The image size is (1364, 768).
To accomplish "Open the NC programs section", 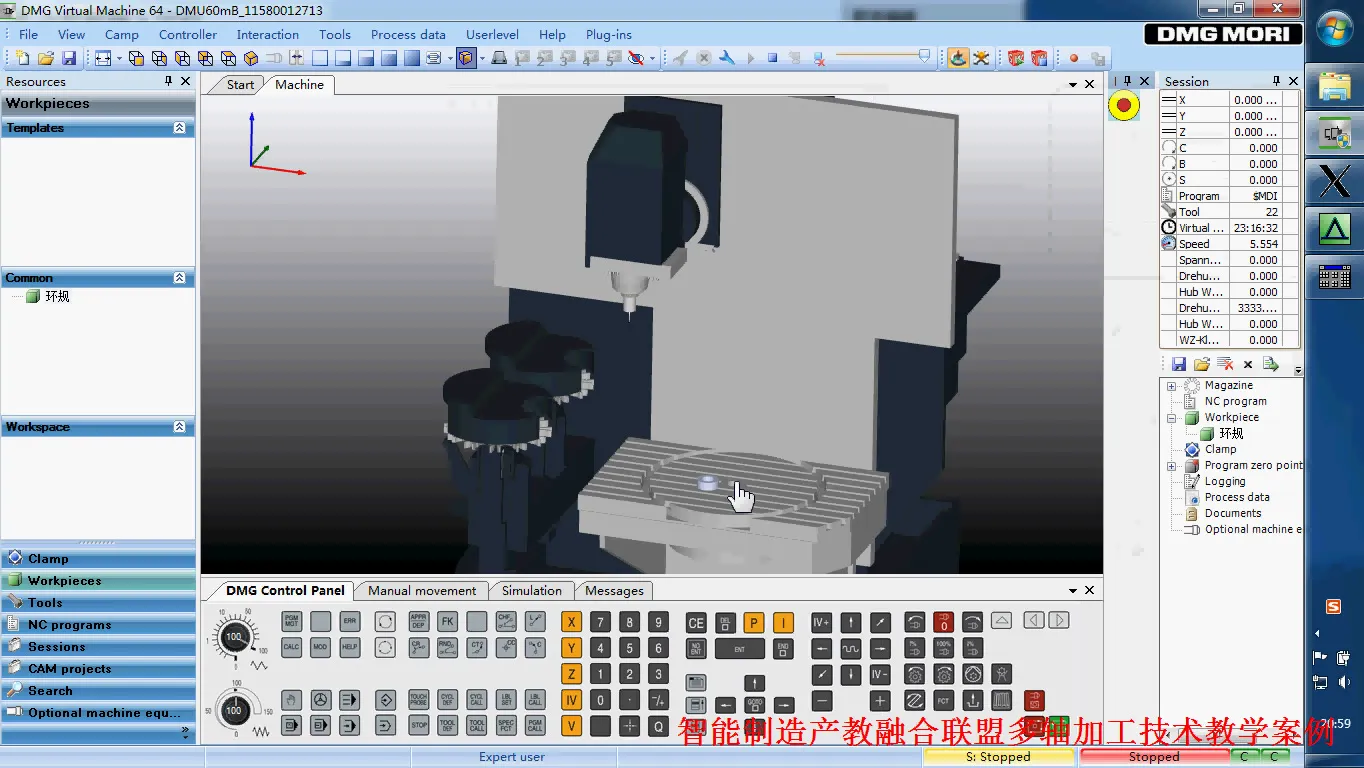I will [69, 625].
